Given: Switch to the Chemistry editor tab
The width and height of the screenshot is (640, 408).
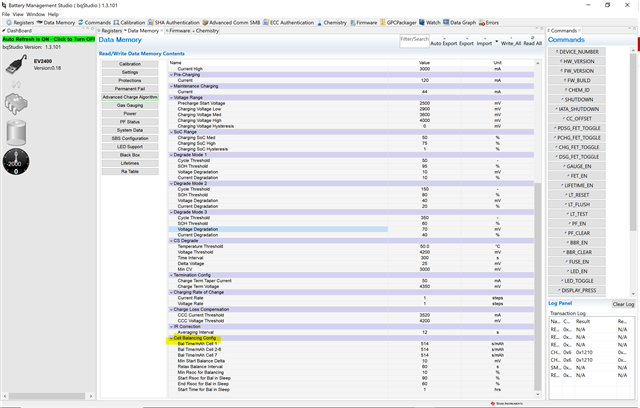Looking at the screenshot, I should (206, 31).
